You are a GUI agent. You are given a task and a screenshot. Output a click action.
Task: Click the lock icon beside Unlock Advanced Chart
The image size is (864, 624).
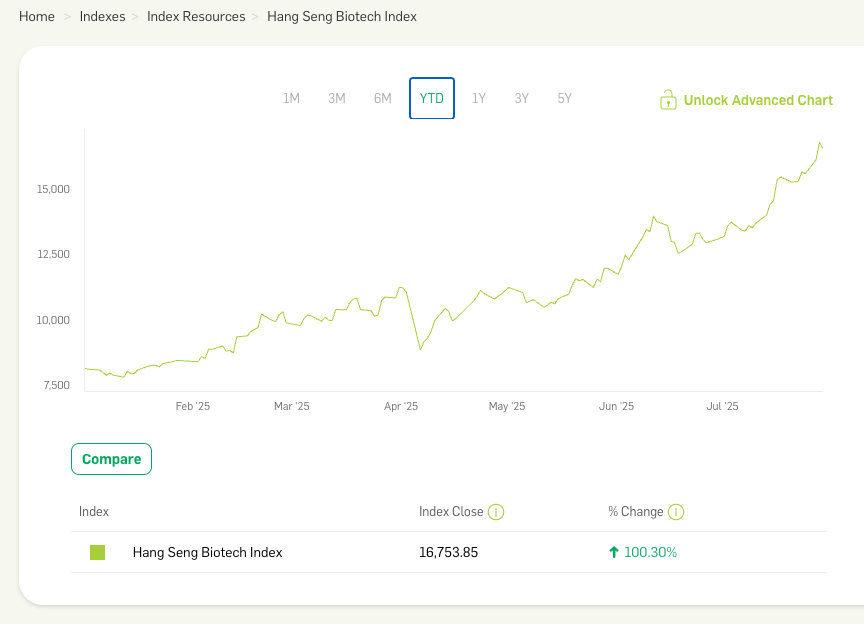[x=668, y=99]
